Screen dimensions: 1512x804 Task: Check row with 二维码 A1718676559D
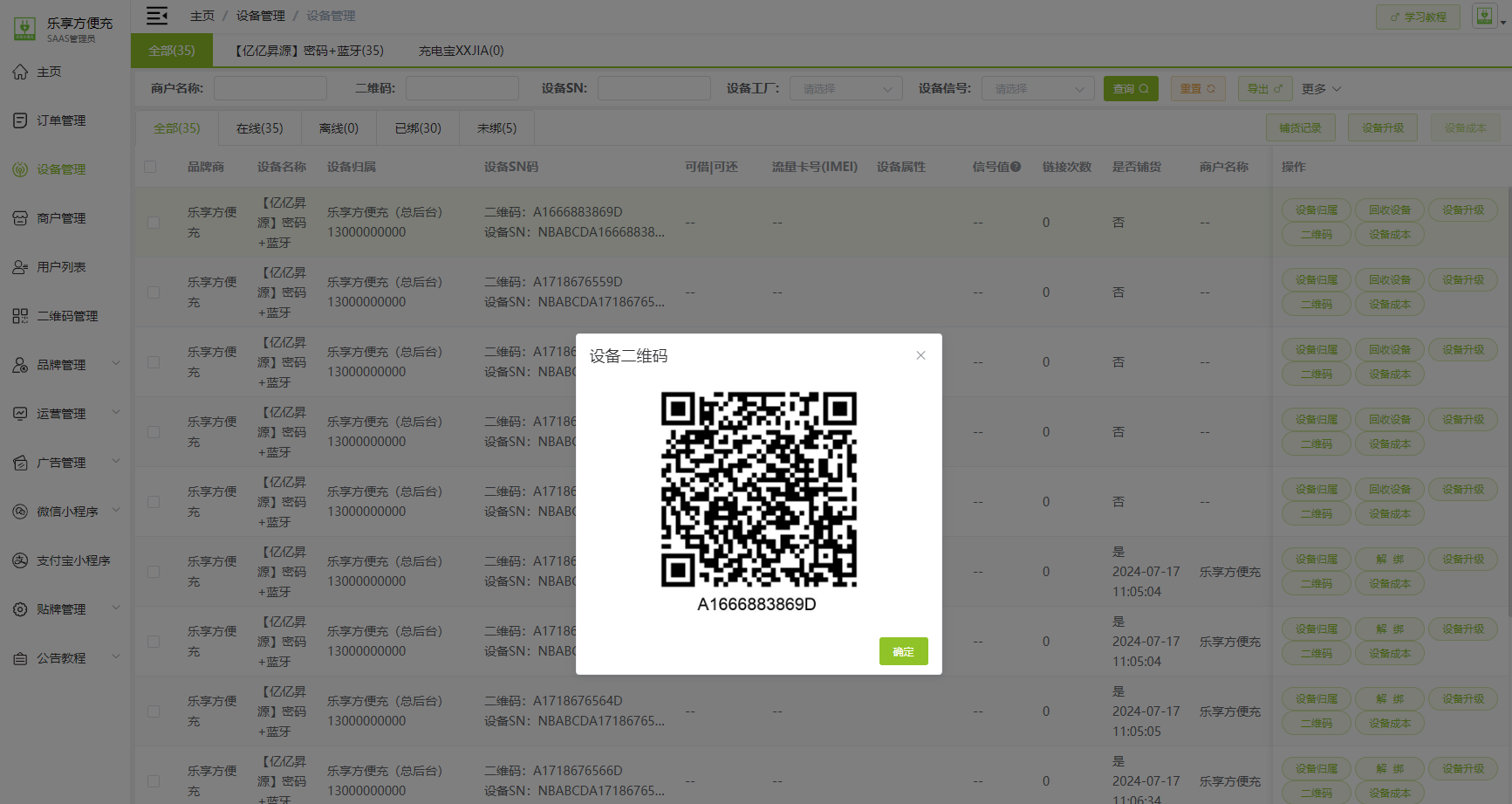[154, 292]
